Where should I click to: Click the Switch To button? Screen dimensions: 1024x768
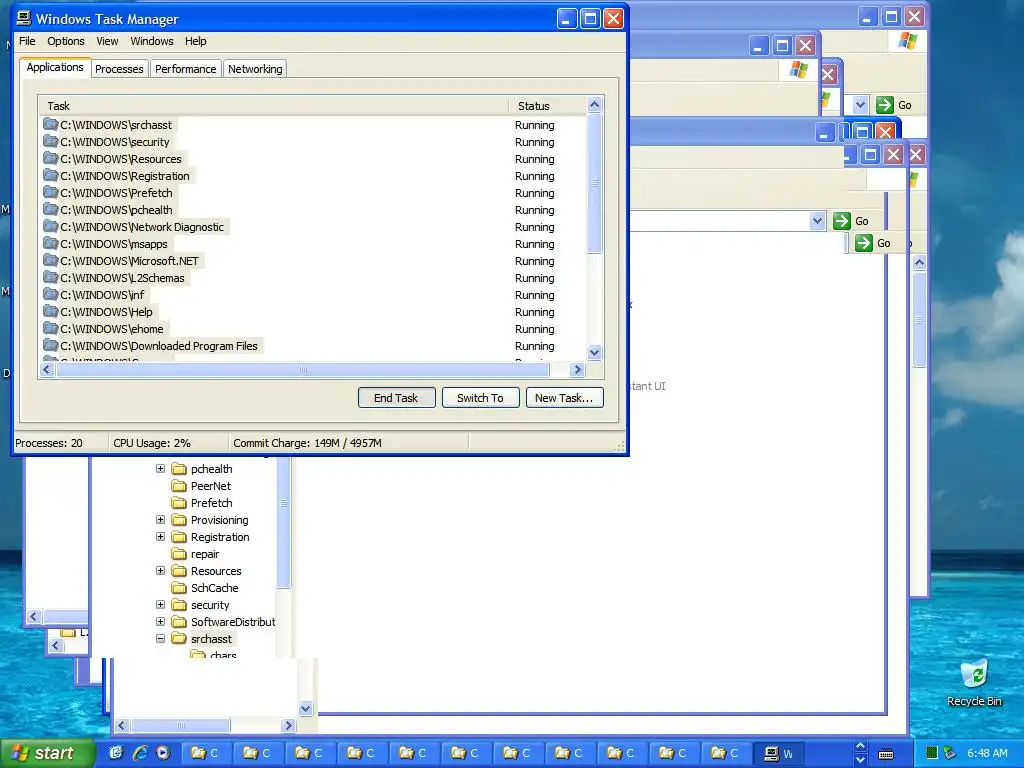point(481,398)
